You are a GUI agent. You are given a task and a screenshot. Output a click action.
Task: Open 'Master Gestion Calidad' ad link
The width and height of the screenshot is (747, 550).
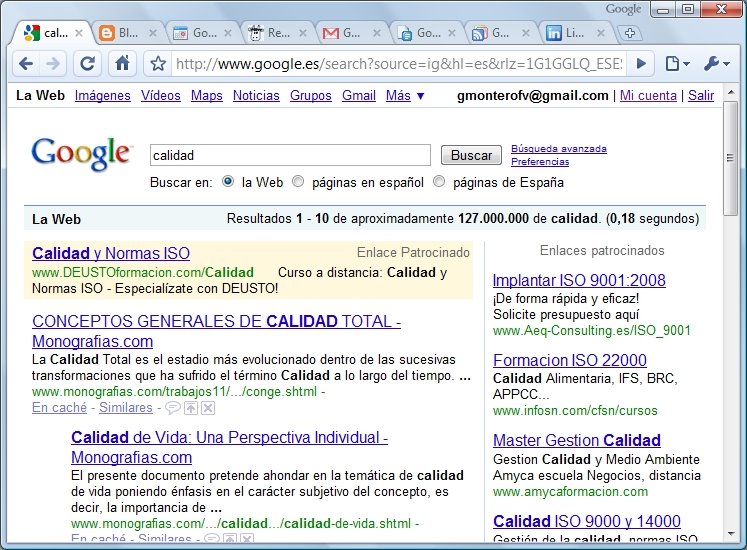[x=577, y=440]
